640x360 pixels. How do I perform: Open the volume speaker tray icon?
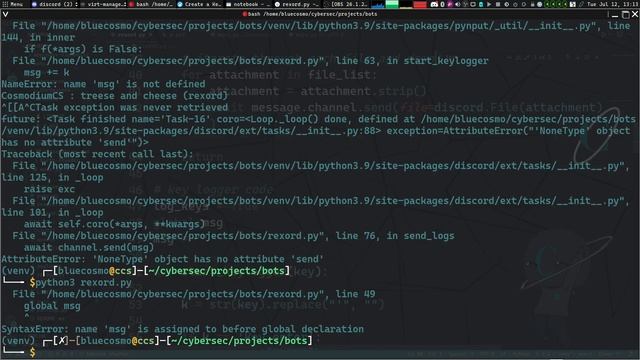[x=458, y=4]
